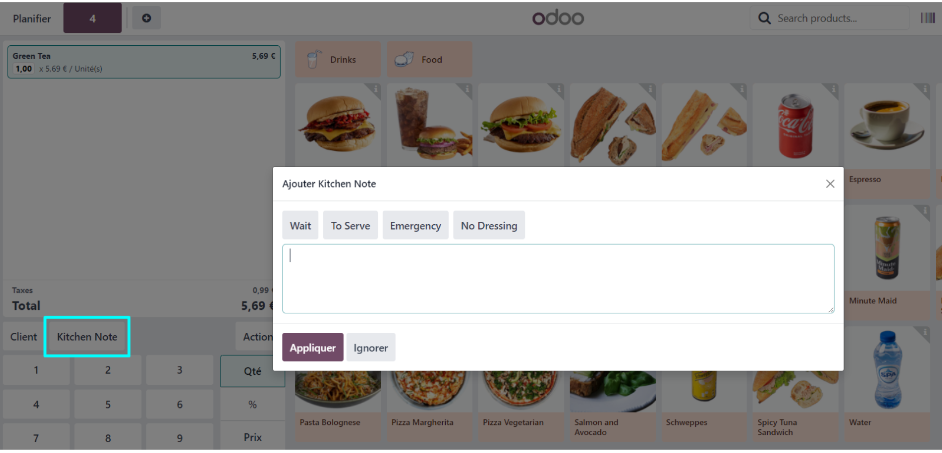942x453 pixels.
Task: Choose the Wait preset note
Action: pos(300,225)
